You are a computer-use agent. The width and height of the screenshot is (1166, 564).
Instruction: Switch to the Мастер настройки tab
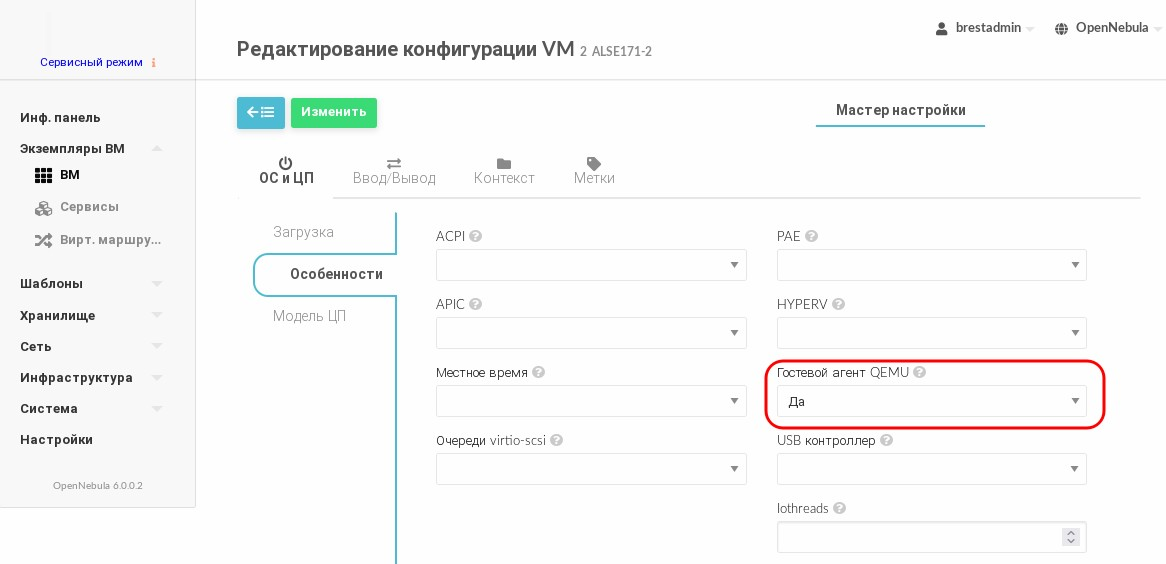coord(901,111)
